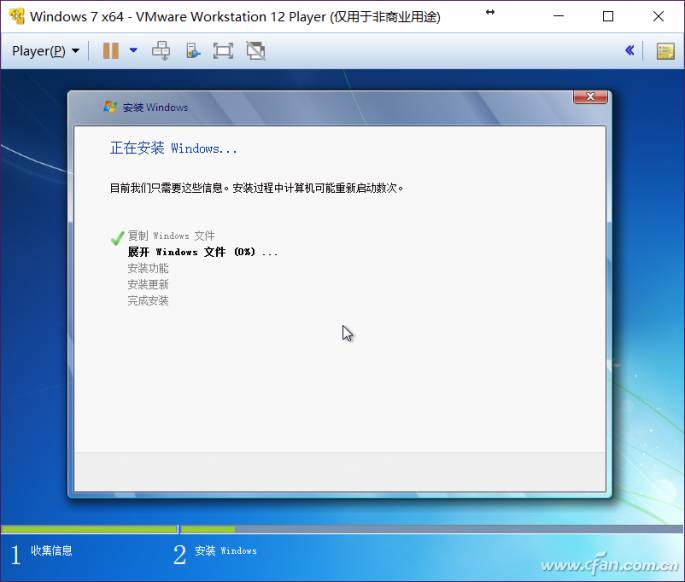This screenshot has height=582, width=685.
Task: Enter full screen mode
Action: tap(223, 51)
